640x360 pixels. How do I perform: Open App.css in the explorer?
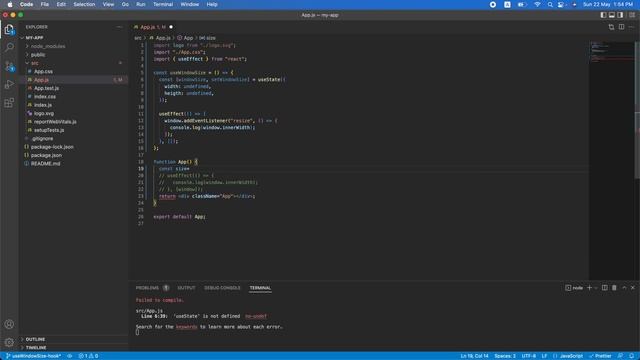43,71
